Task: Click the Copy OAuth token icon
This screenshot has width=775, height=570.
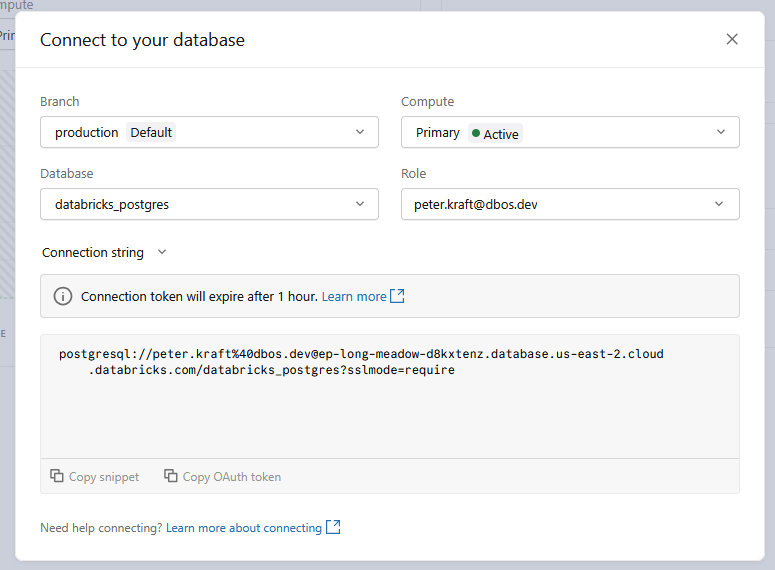Action: click(x=171, y=477)
